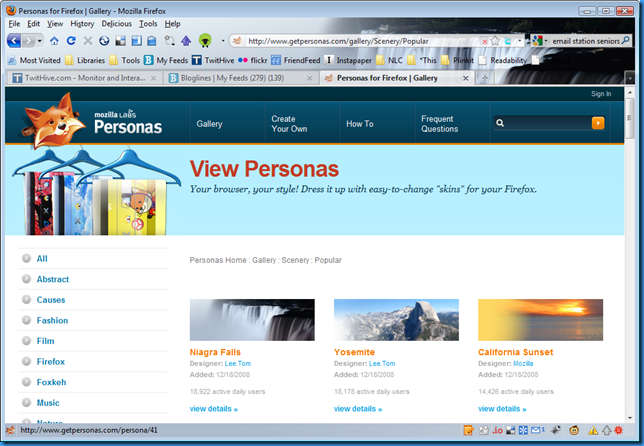The image size is (644, 446).
Task: Open the address bar history dropdown arrow
Action: (520, 41)
